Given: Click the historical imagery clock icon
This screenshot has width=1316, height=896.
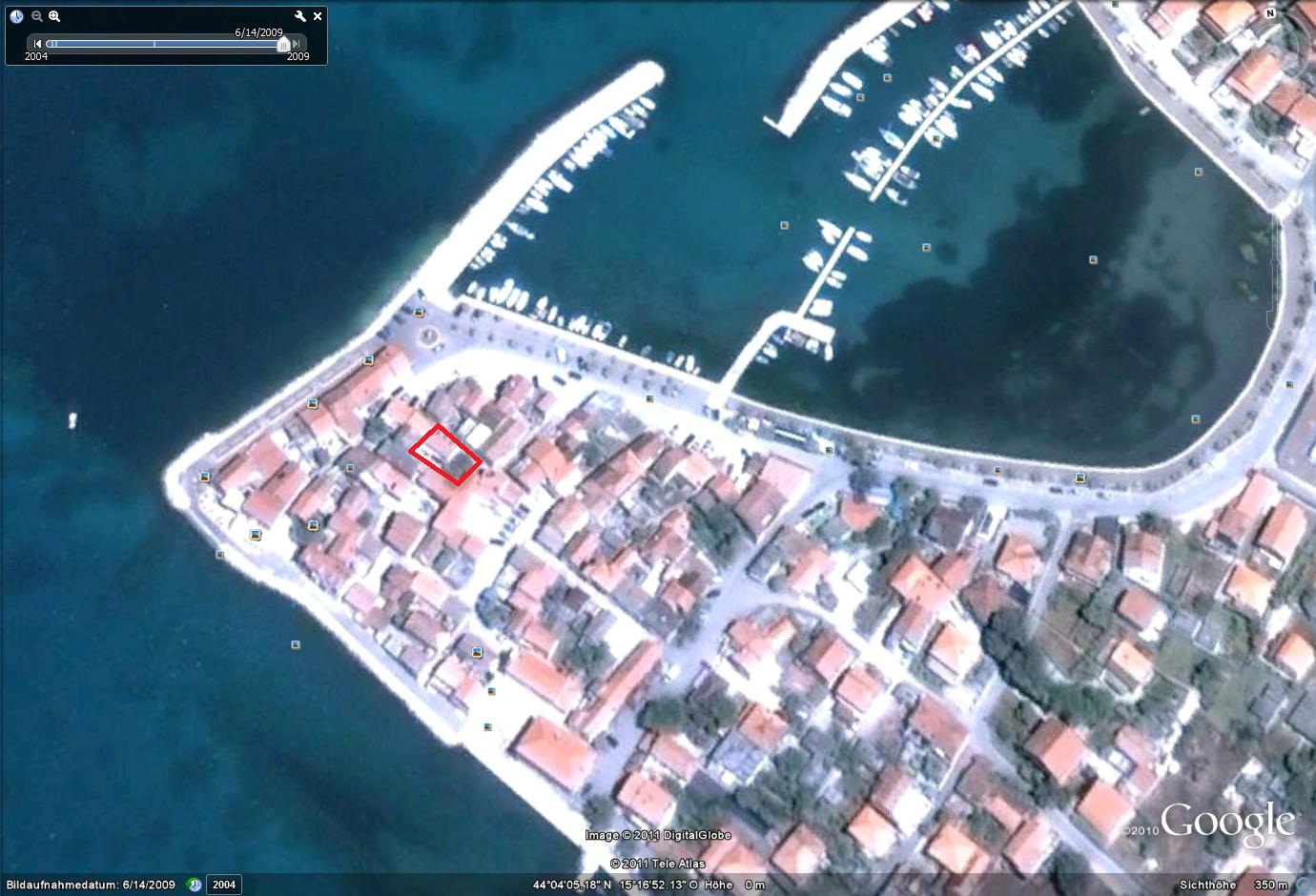Looking at the screenshot, I should [16, 16].
